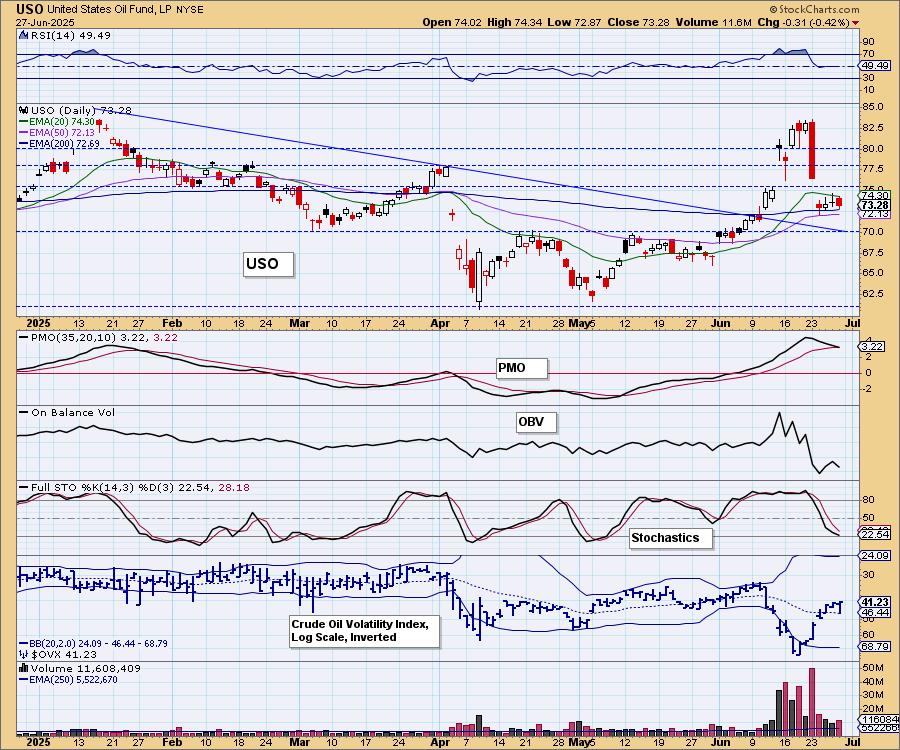Click the 20M label on the volume axis
This screenshot has width=900, height=750.
point(872,709)
